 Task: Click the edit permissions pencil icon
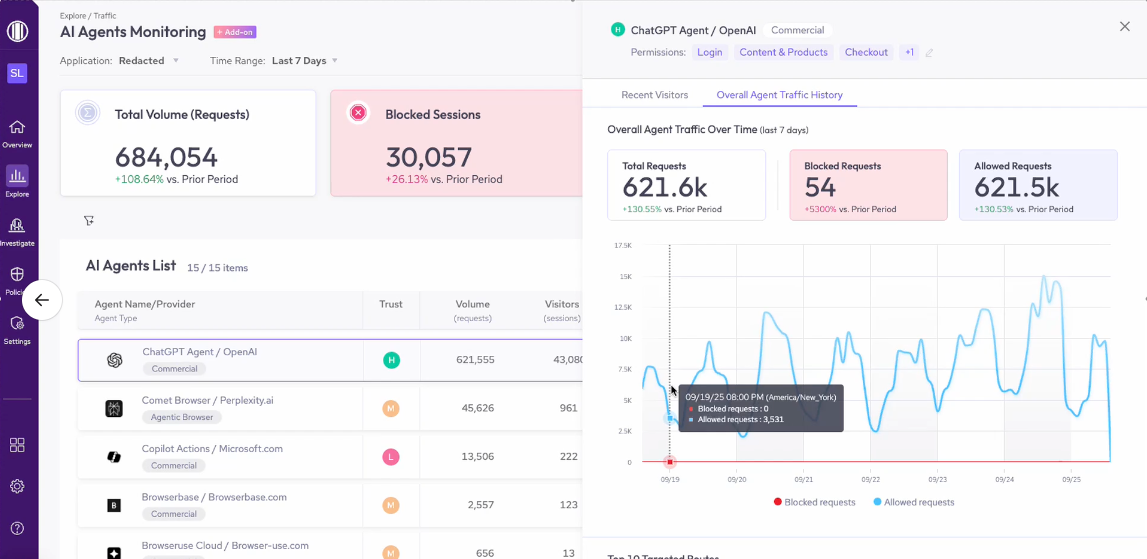click(x=929, y=53)
